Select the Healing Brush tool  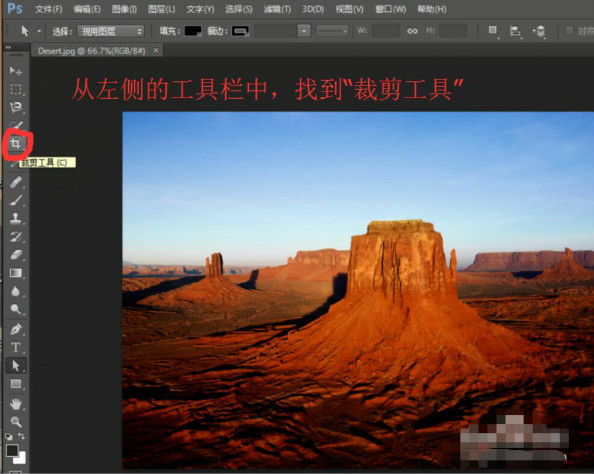click(x=16, y=182)
